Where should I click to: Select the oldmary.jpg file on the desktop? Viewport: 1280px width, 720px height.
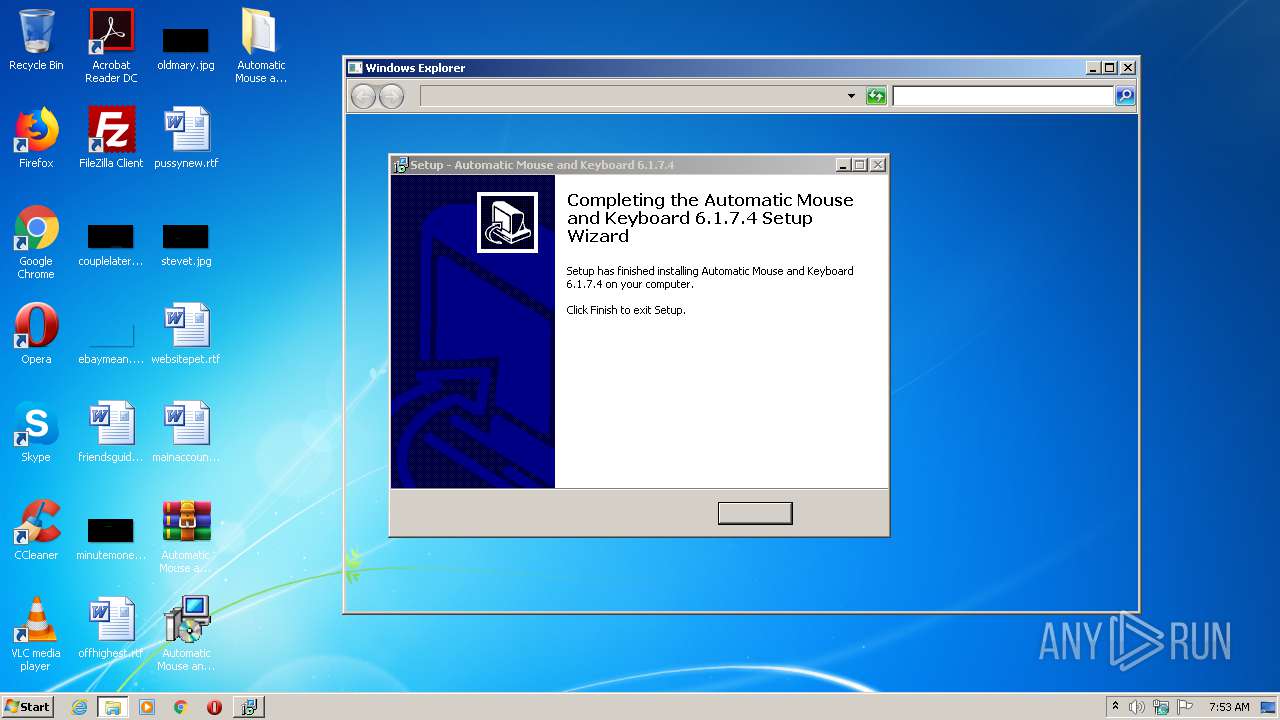(x=186, y=48)
